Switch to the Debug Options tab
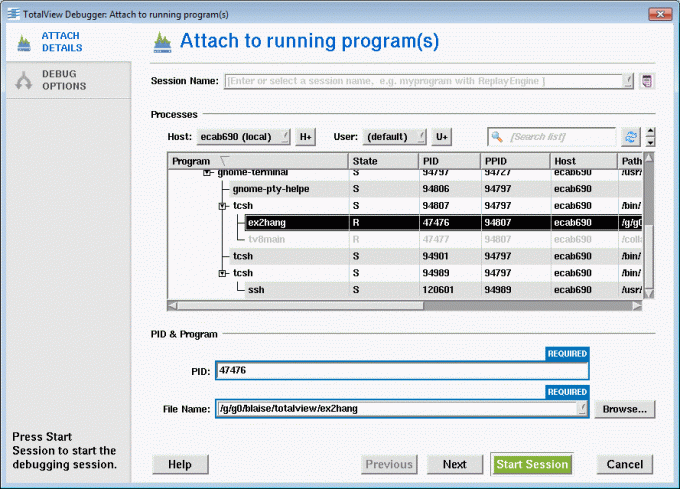Screen dimensions: 680x489 tap(68, 80)
